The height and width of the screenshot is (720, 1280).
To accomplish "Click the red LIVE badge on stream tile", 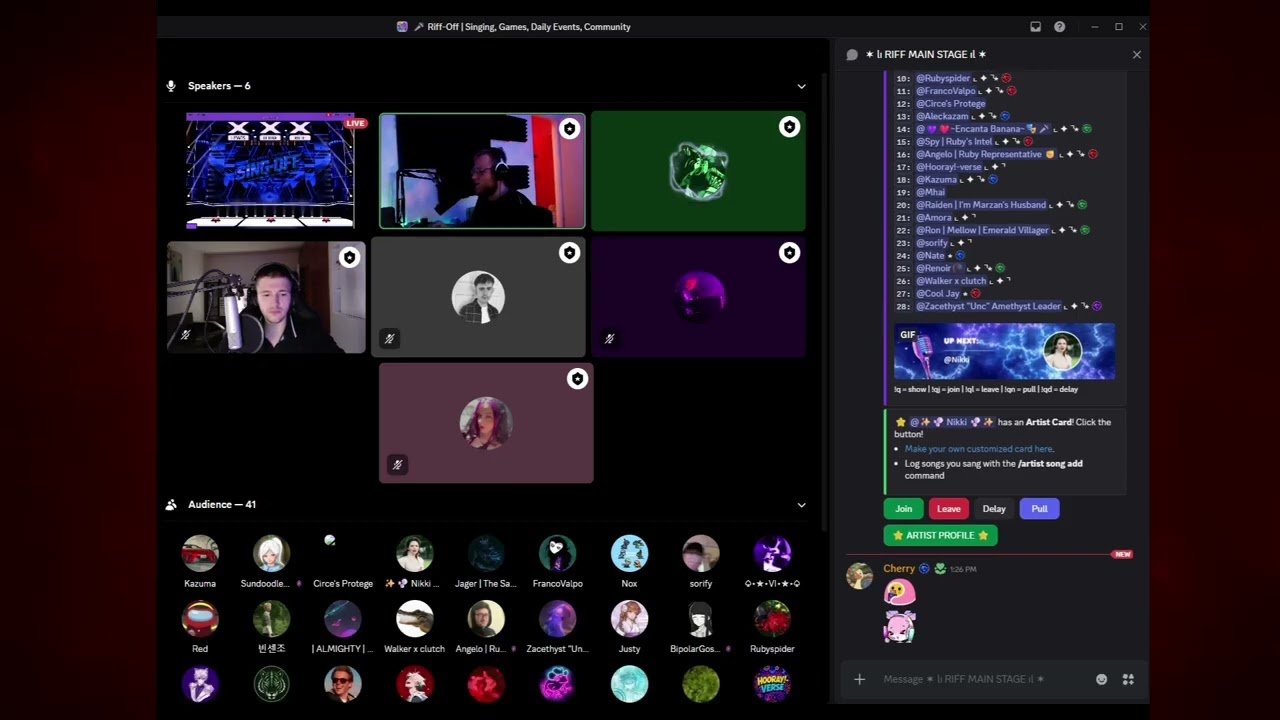I will pos(355,123).
